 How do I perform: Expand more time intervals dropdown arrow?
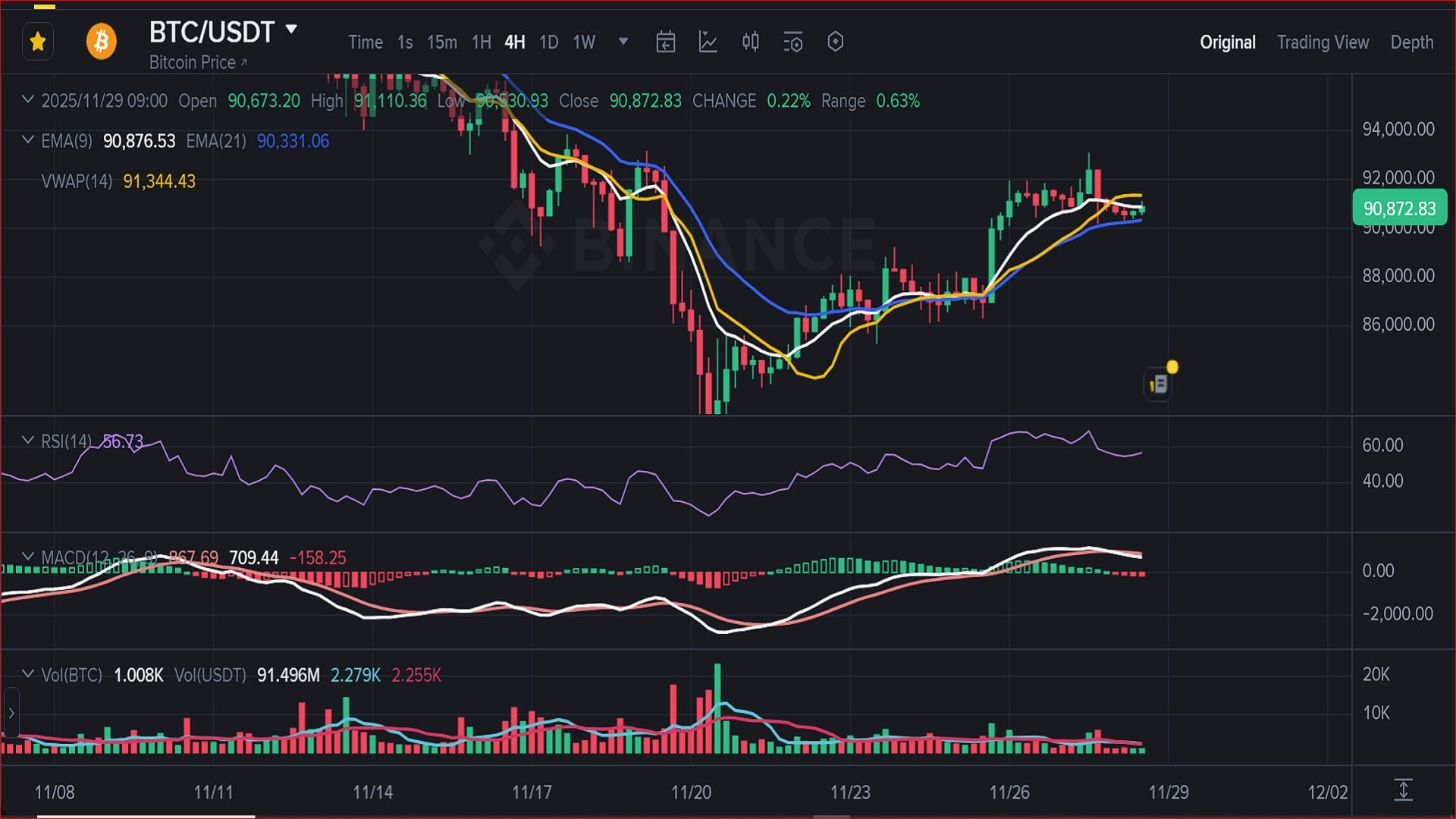click(623, 42)
